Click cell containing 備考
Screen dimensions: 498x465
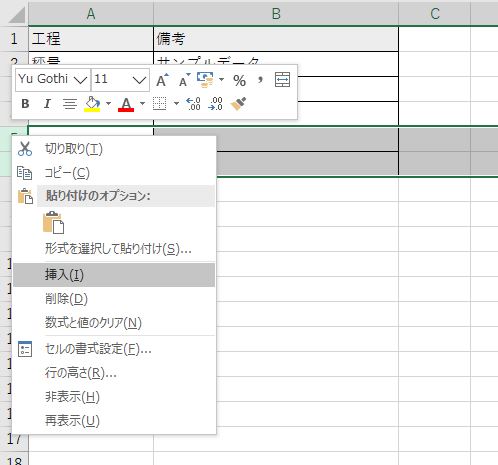coord(276,39)
